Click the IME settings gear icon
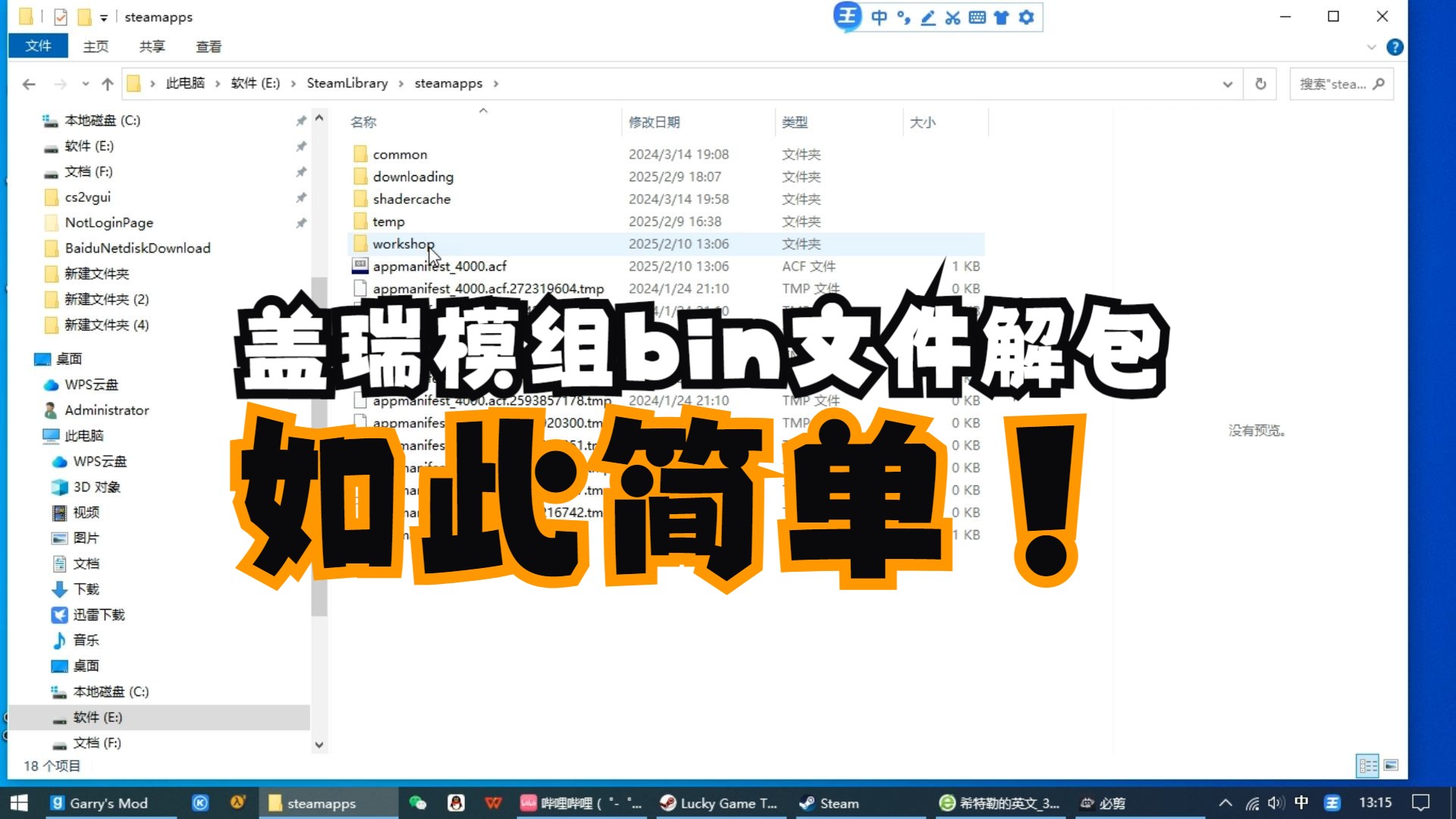 (1026, 17)
